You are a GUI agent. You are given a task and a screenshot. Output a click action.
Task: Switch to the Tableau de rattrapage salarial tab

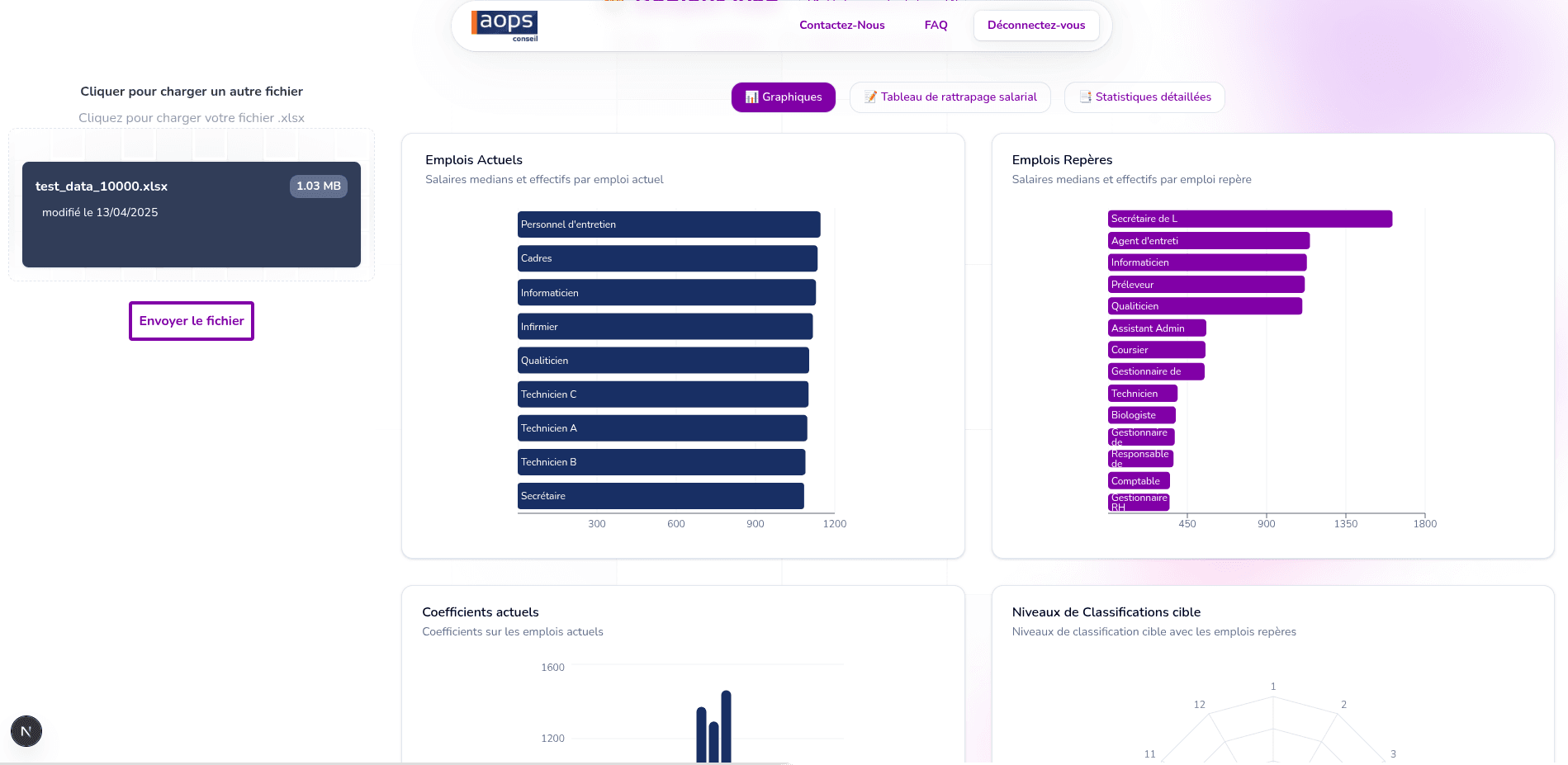click(x=950, y=97)
